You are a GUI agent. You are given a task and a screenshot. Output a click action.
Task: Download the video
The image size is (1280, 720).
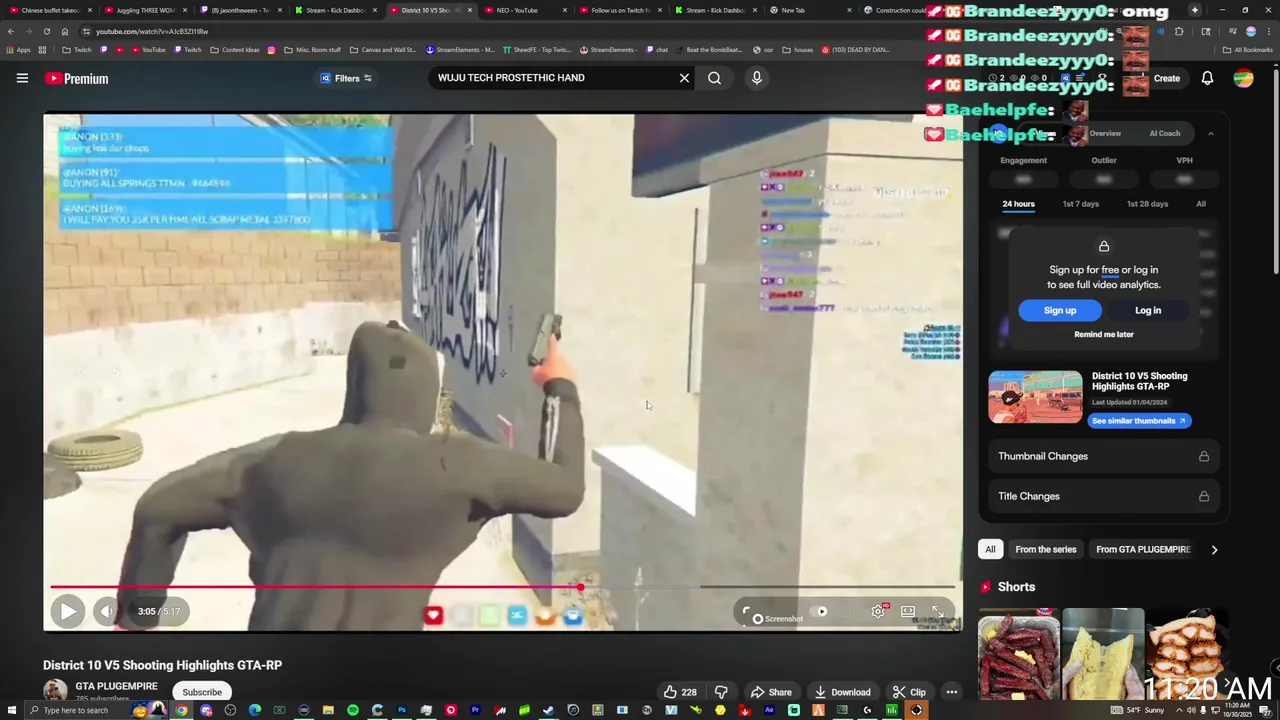(x=842, y=692)
